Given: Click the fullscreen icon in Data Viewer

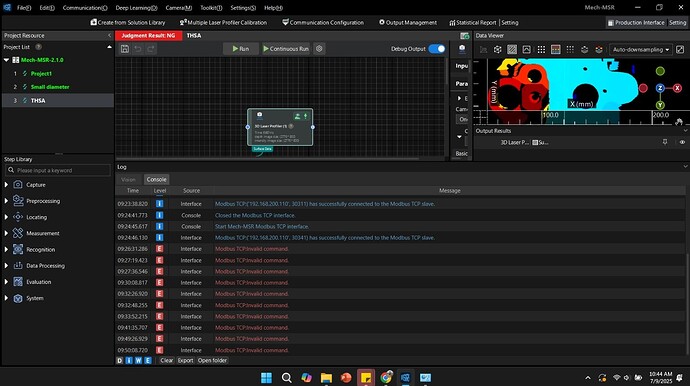Looking at the screenshot, I should [680, 50].
